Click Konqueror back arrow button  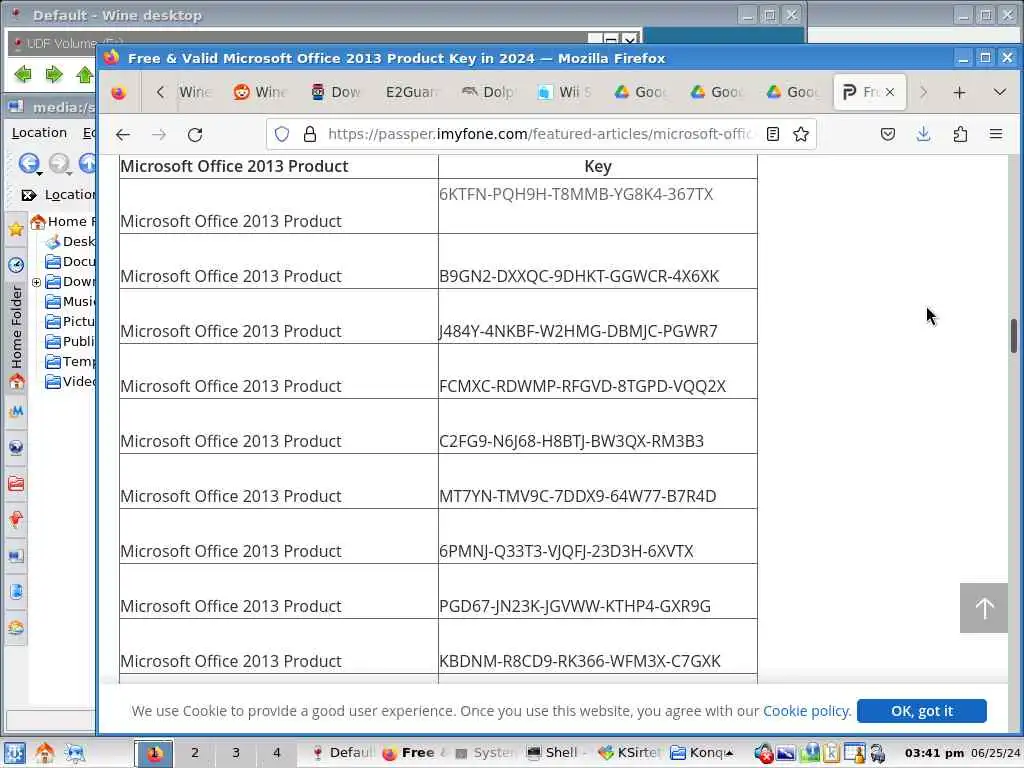(29, 163)
